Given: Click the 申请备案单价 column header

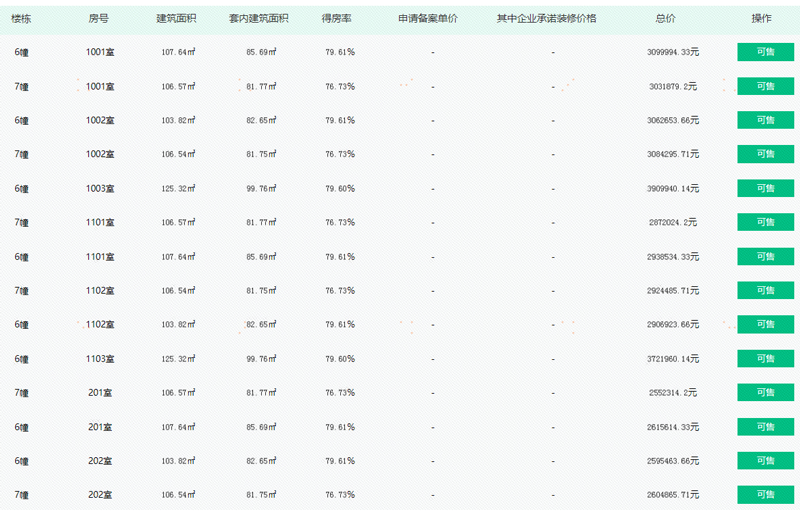Looking at the screenshot, I should (x=428, y=19).
